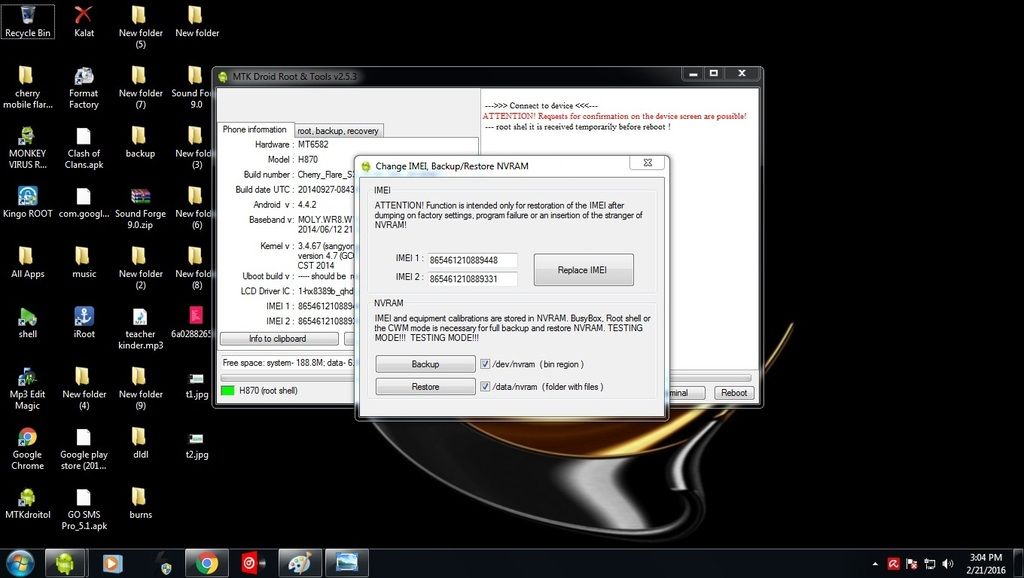Click the NVRAM Backup button

tap(425, 364)
